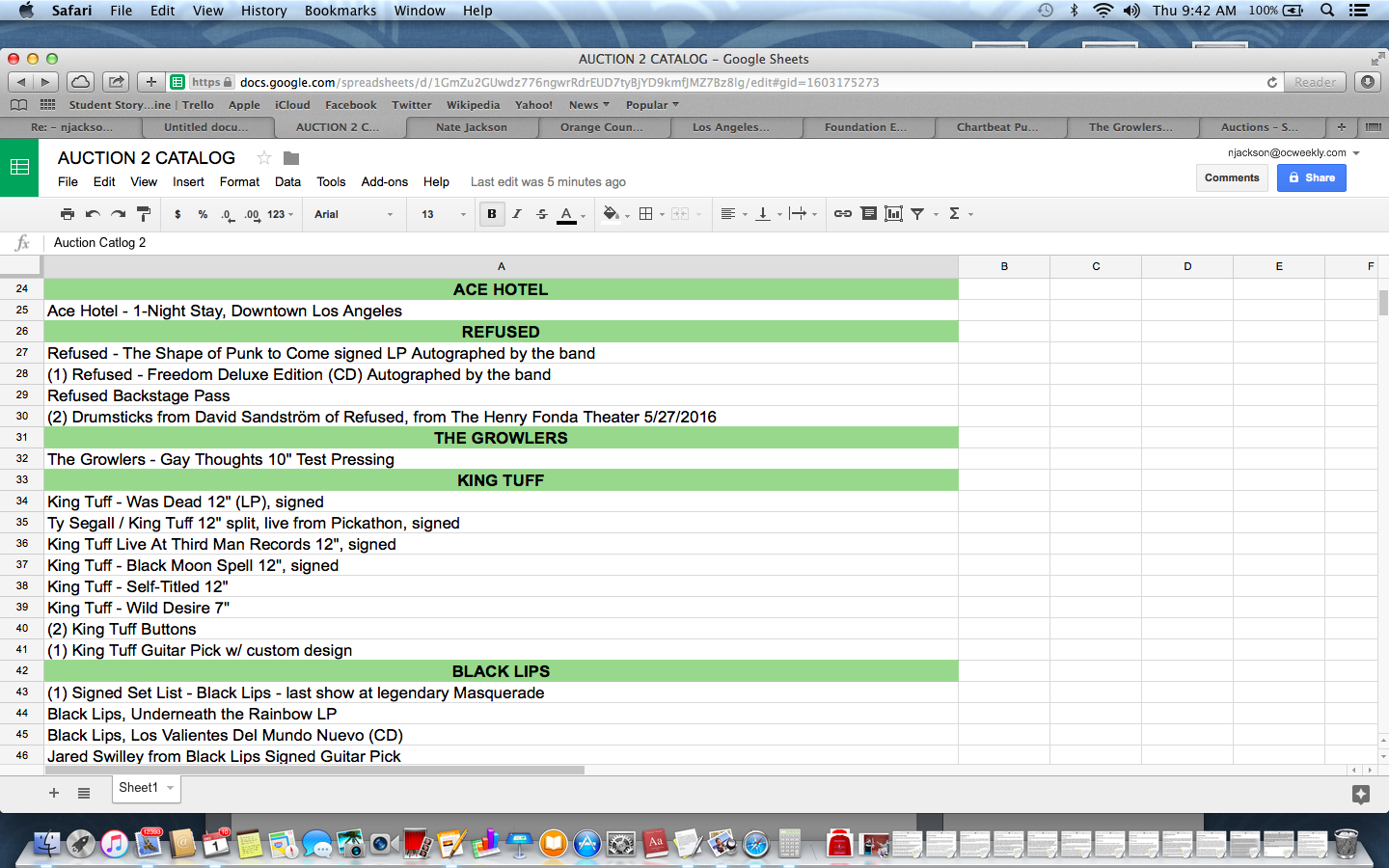Star the AUCTION 2 CATALOG document
The height and width of the screenshot is (868, 1389).
[x=263, y=158]
